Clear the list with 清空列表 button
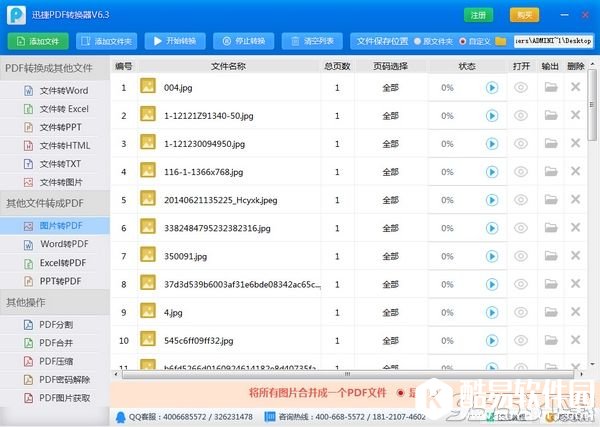 point(312,41)
